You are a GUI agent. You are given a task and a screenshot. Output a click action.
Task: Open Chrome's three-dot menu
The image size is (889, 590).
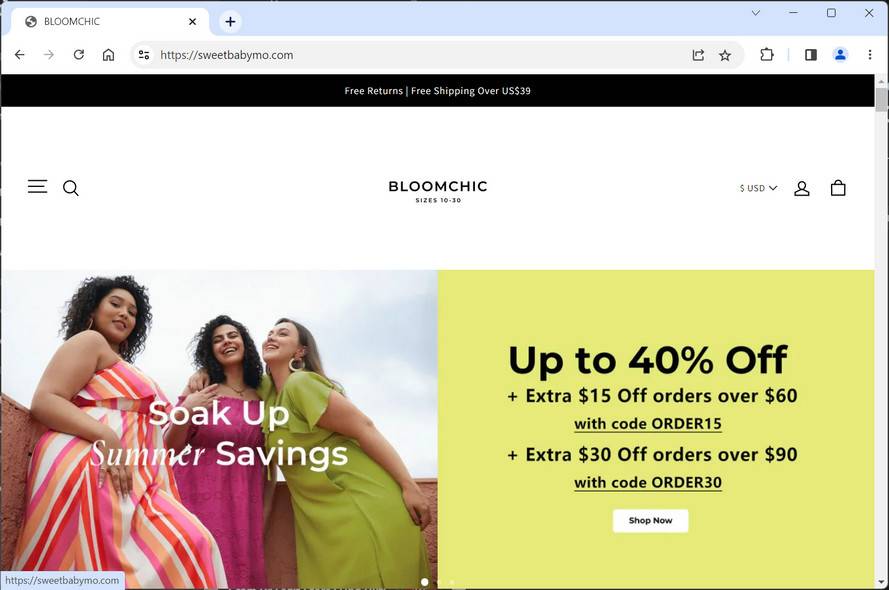click(x=870, y=54)
